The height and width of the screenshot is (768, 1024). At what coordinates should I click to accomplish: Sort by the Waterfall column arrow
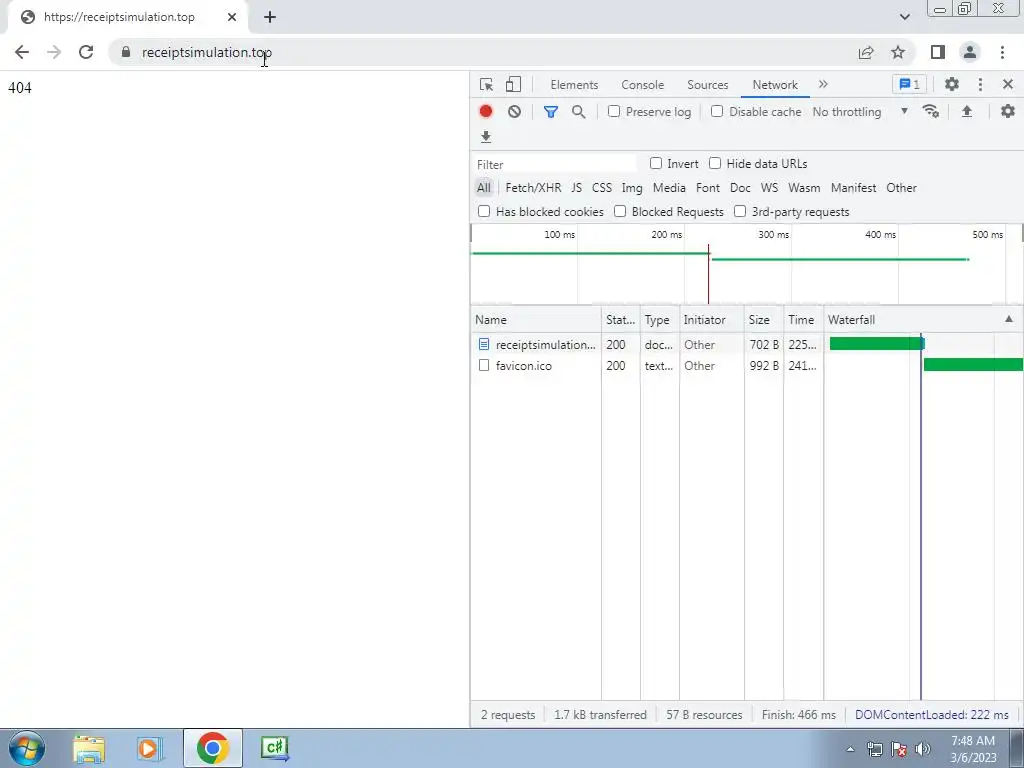(x=1008, y=319)
